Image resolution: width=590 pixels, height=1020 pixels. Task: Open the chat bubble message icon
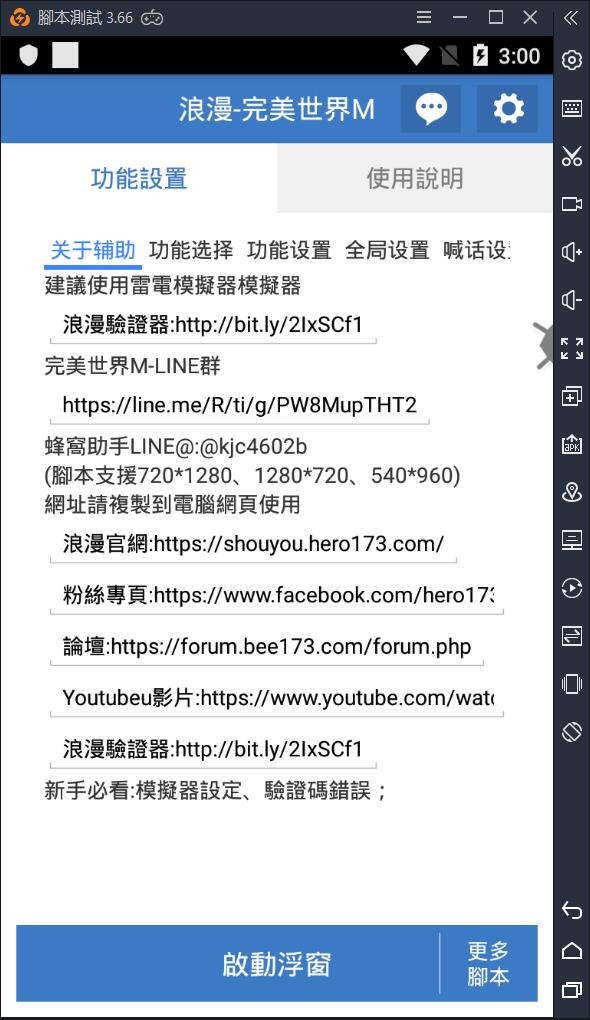[x=431, y=109]
